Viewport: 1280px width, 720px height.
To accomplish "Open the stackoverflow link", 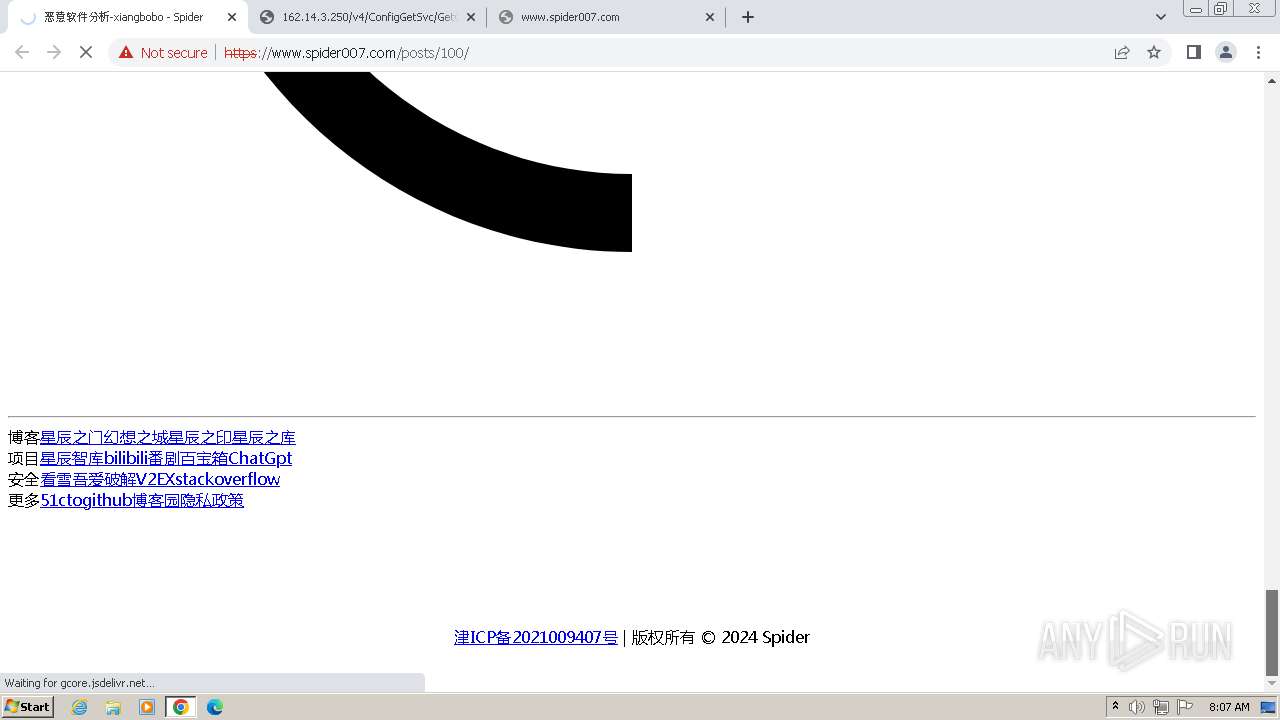I will (228, 479).
